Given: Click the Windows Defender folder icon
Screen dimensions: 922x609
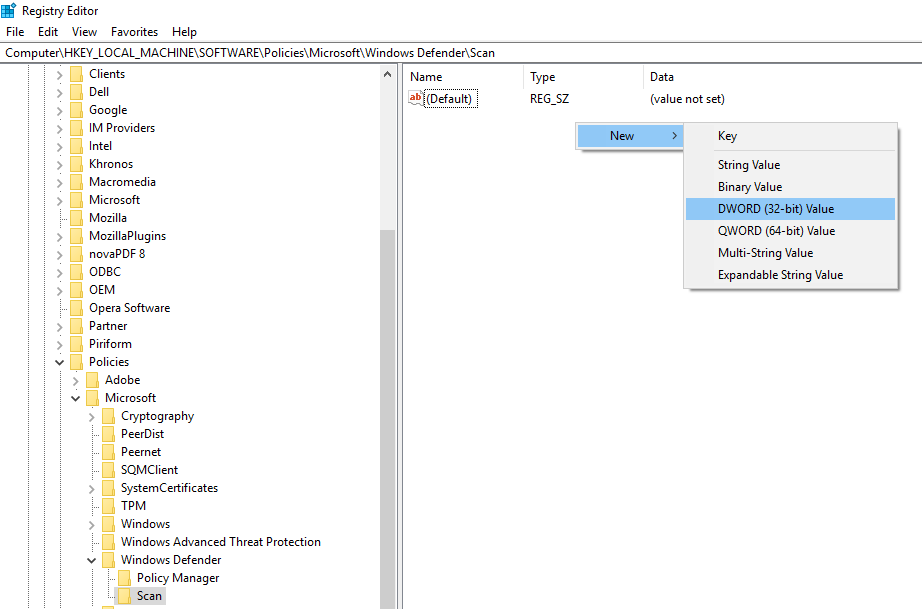Looking at the screenshot, I should [110, 559].
